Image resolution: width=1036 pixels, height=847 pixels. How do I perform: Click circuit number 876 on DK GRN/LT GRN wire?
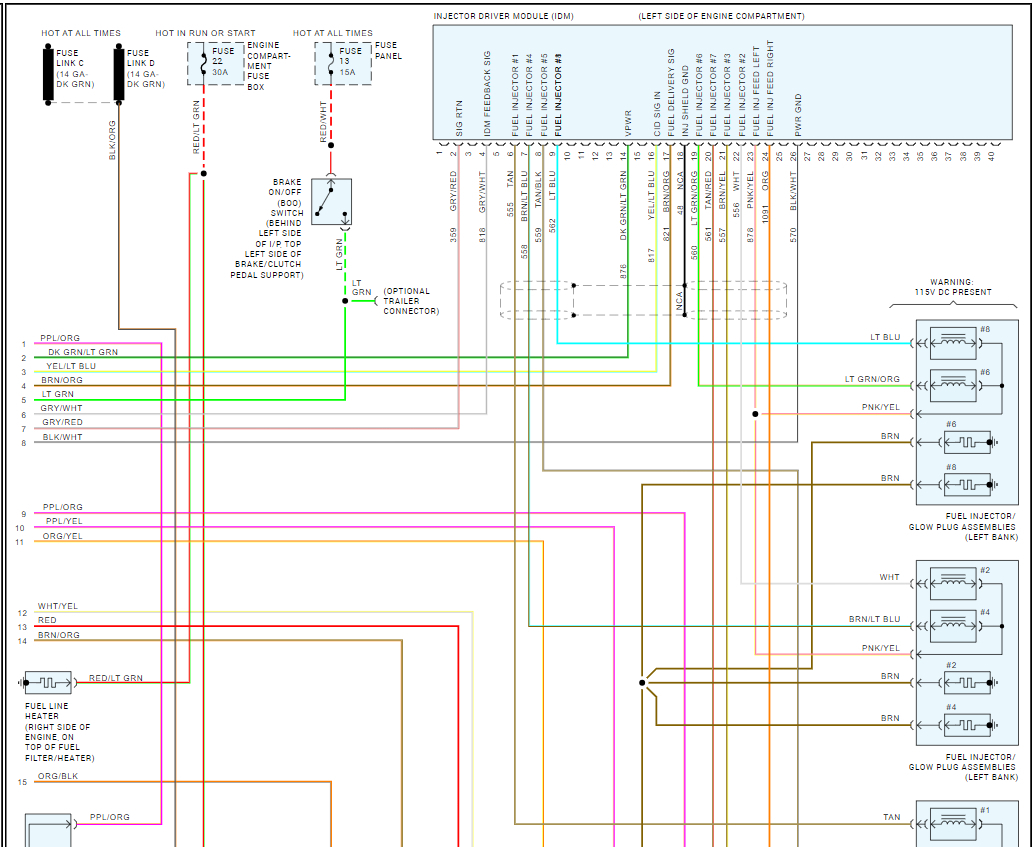[x=623, y=272]
